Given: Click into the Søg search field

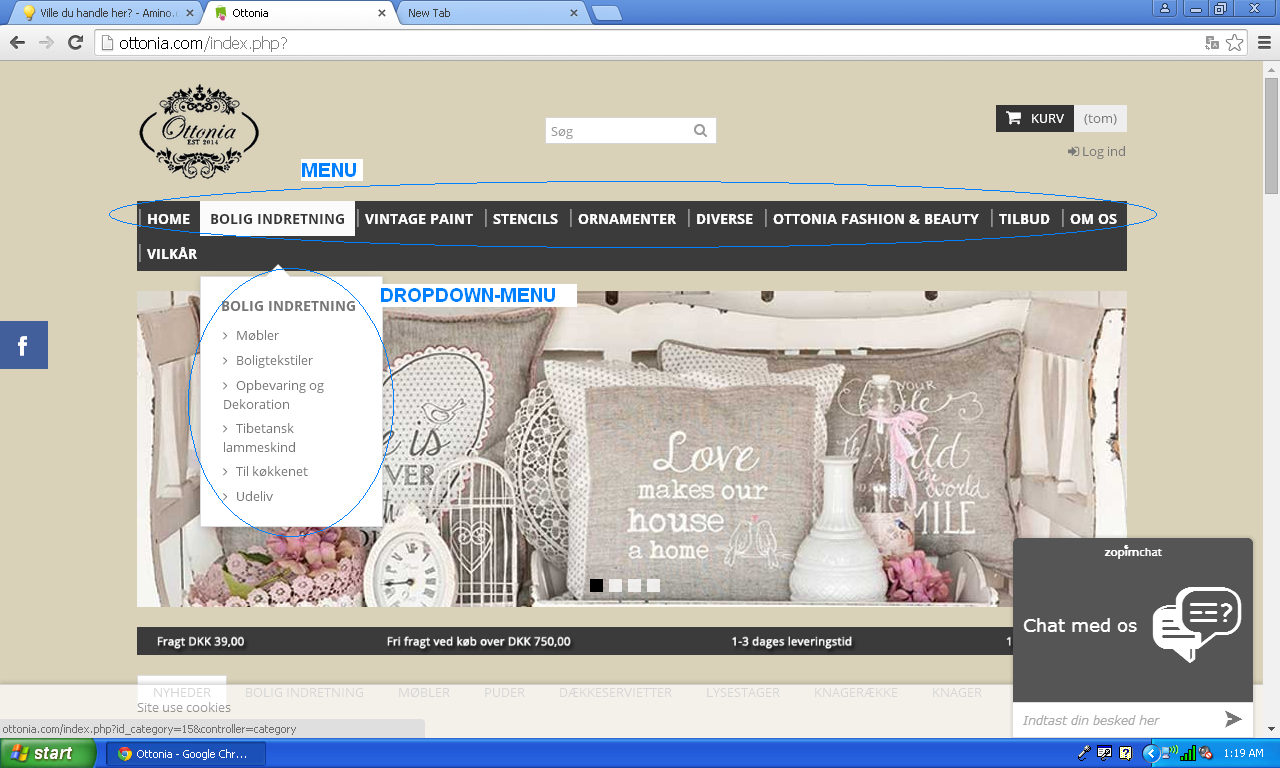Looking at the screenshot, I should (x=617, y=131).
